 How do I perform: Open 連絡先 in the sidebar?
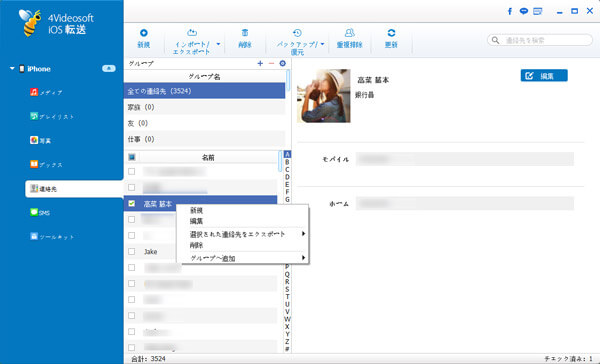coord(74,189)
